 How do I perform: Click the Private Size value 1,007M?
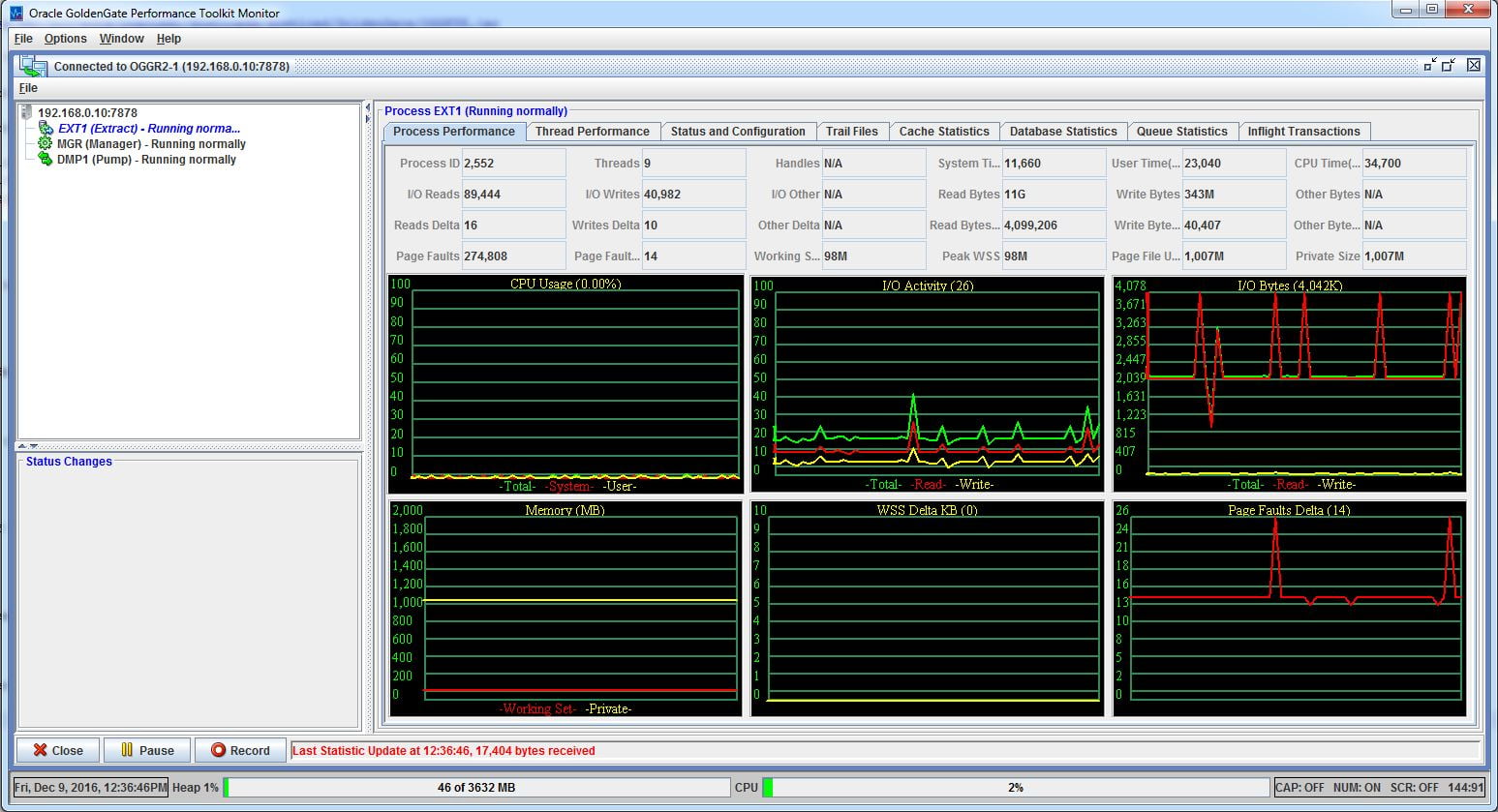(1414, 256)
